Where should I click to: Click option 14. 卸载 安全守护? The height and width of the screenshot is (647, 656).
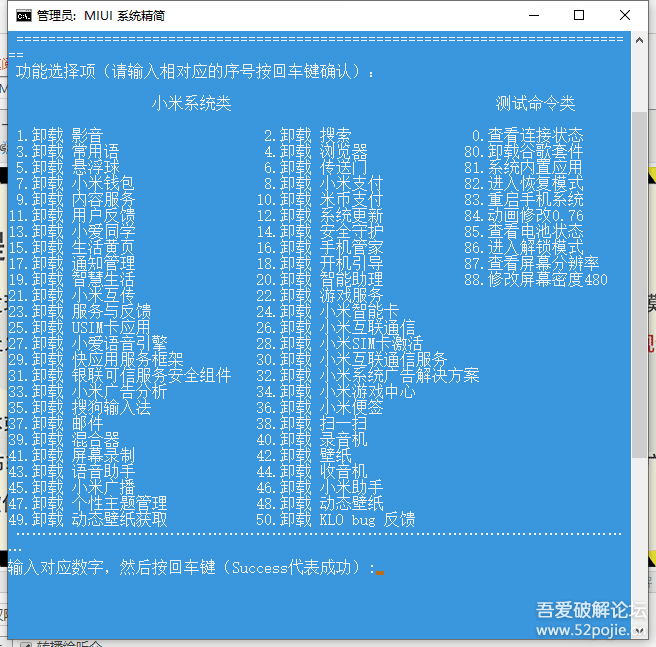click(320, 231)
